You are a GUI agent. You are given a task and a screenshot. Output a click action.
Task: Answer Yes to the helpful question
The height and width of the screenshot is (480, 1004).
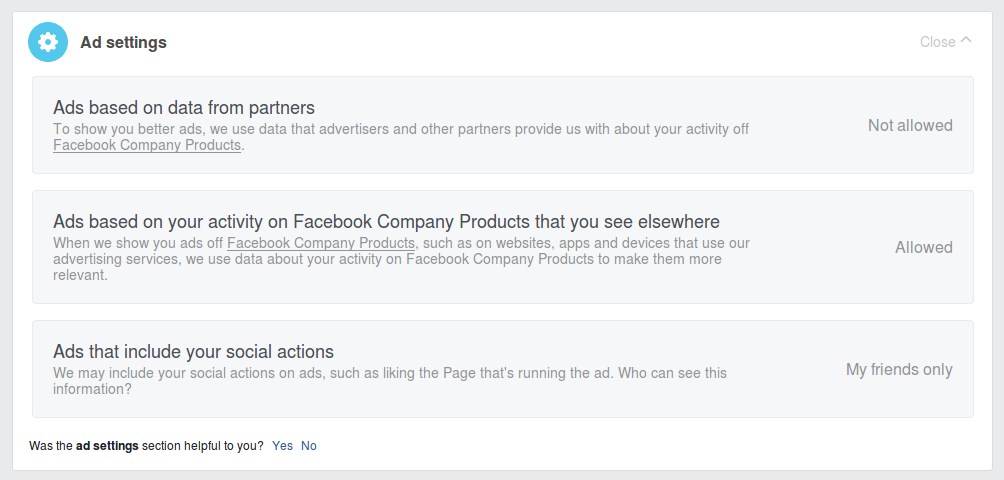pos(282,445)
